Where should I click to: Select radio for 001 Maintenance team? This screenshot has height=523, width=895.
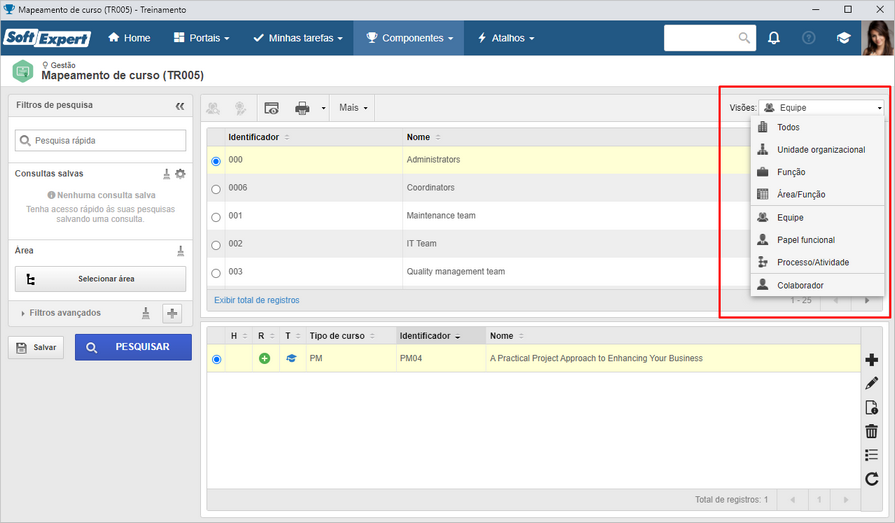(216, 217)
